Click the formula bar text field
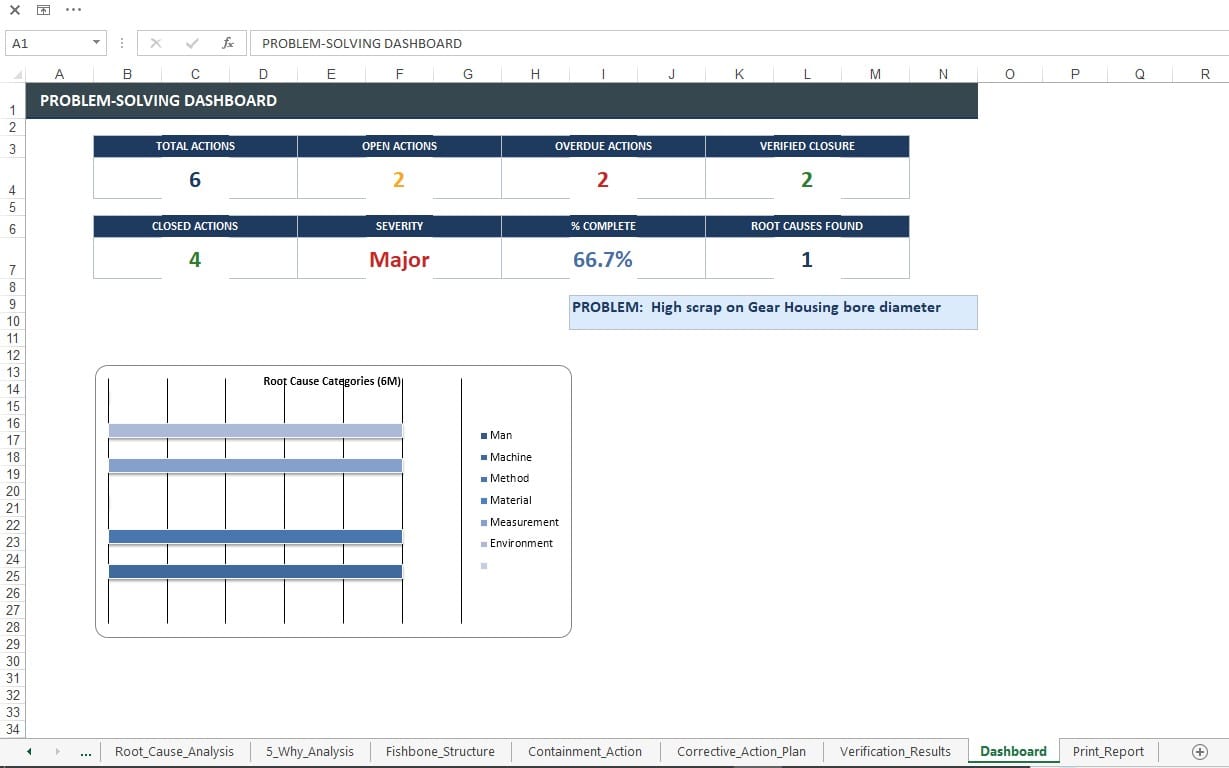The image size is (1229, 768). pyautogui.click(x=738, y=43)
